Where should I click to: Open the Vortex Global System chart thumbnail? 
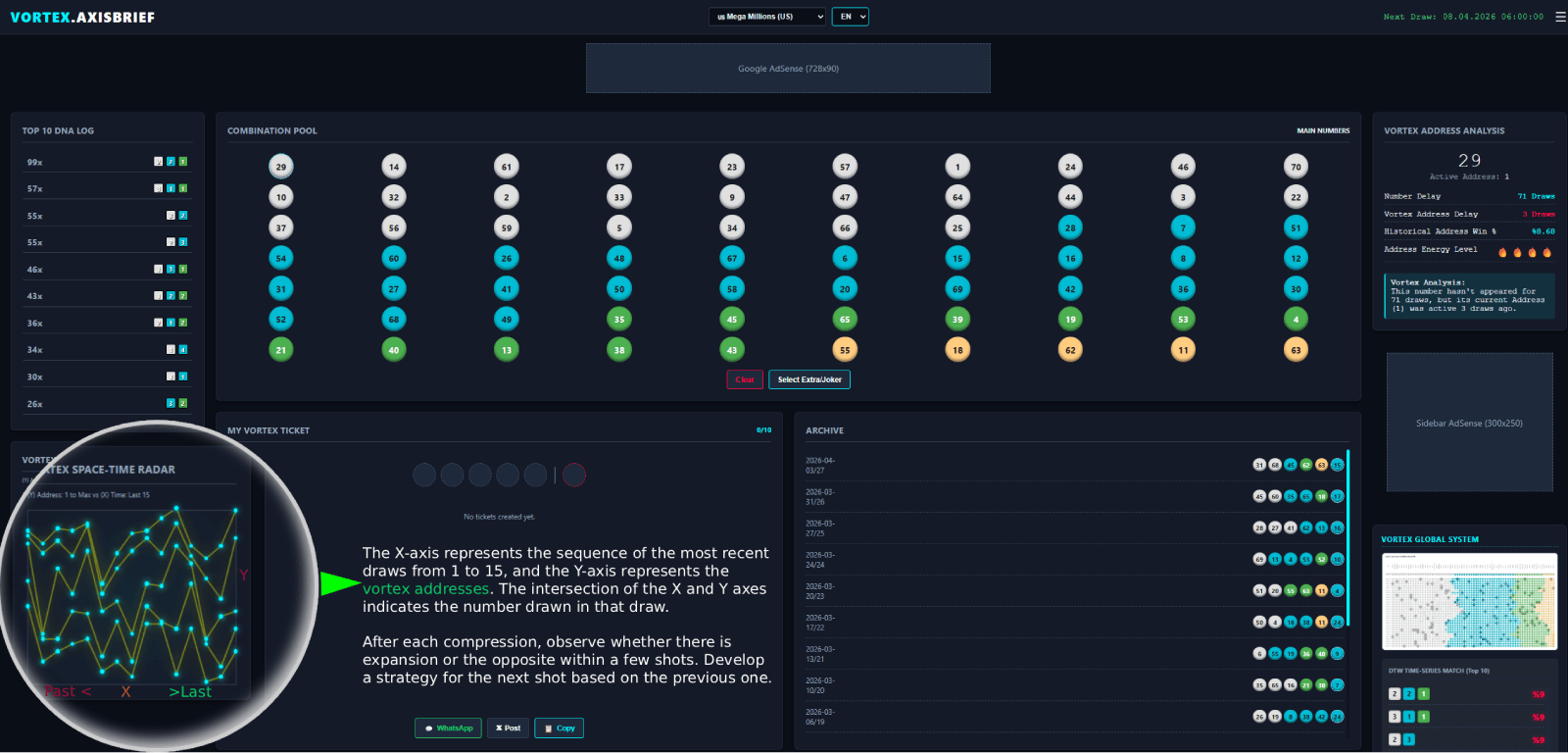1469,601
